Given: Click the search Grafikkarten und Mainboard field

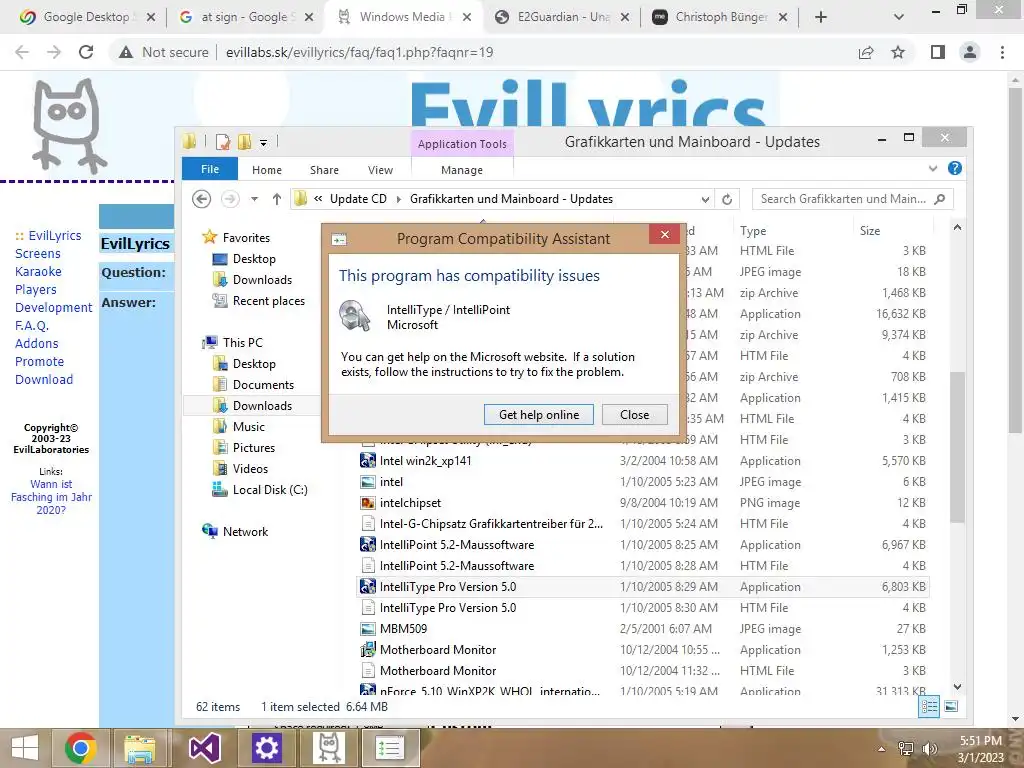Looking at the screenshot, I should click(852, 199).
